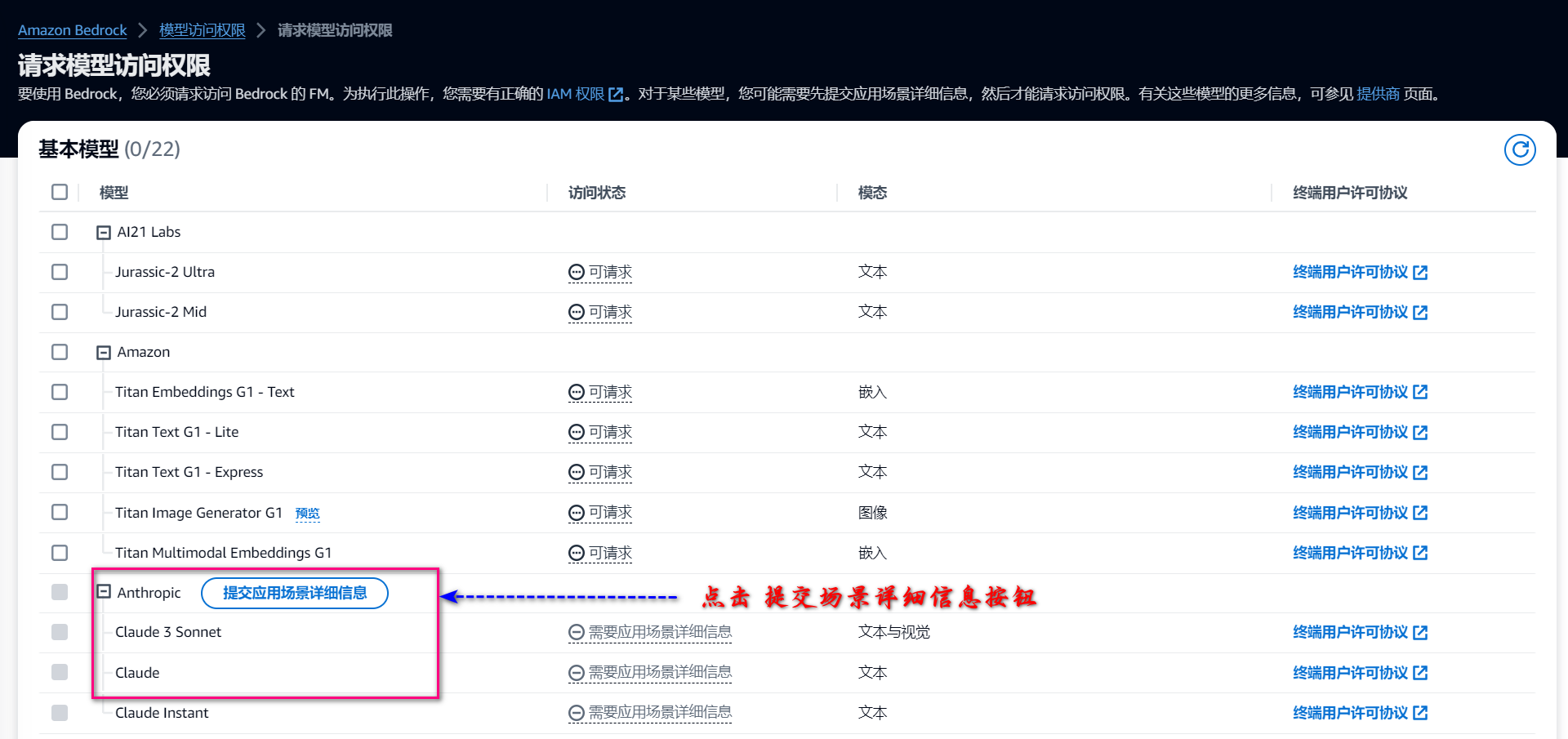Check the Amazon group checkbox
The height and width of the screenshot is (739, 1568).
(60, 352)
